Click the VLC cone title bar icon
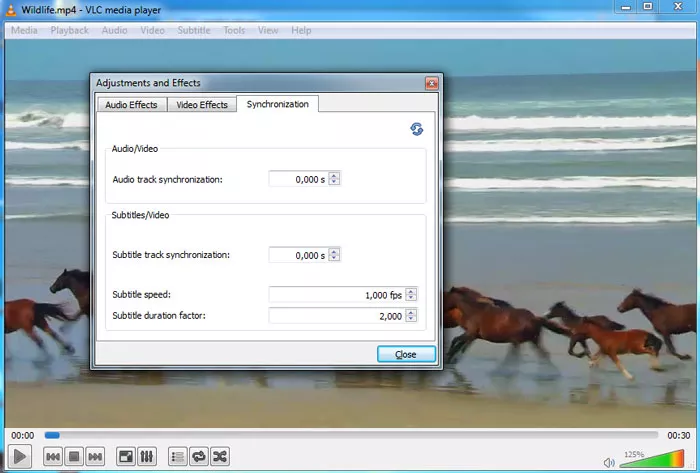700x473 pixels. [11, 9]
